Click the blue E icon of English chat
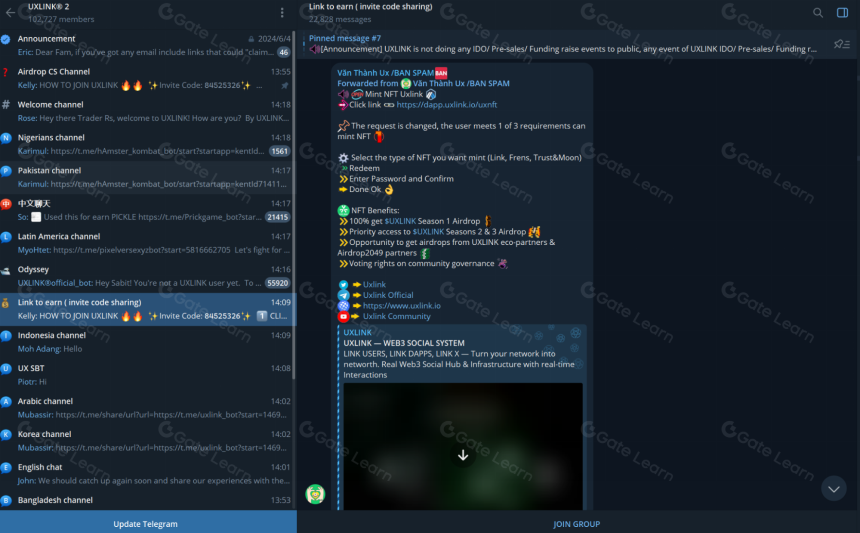 [6, 467]
